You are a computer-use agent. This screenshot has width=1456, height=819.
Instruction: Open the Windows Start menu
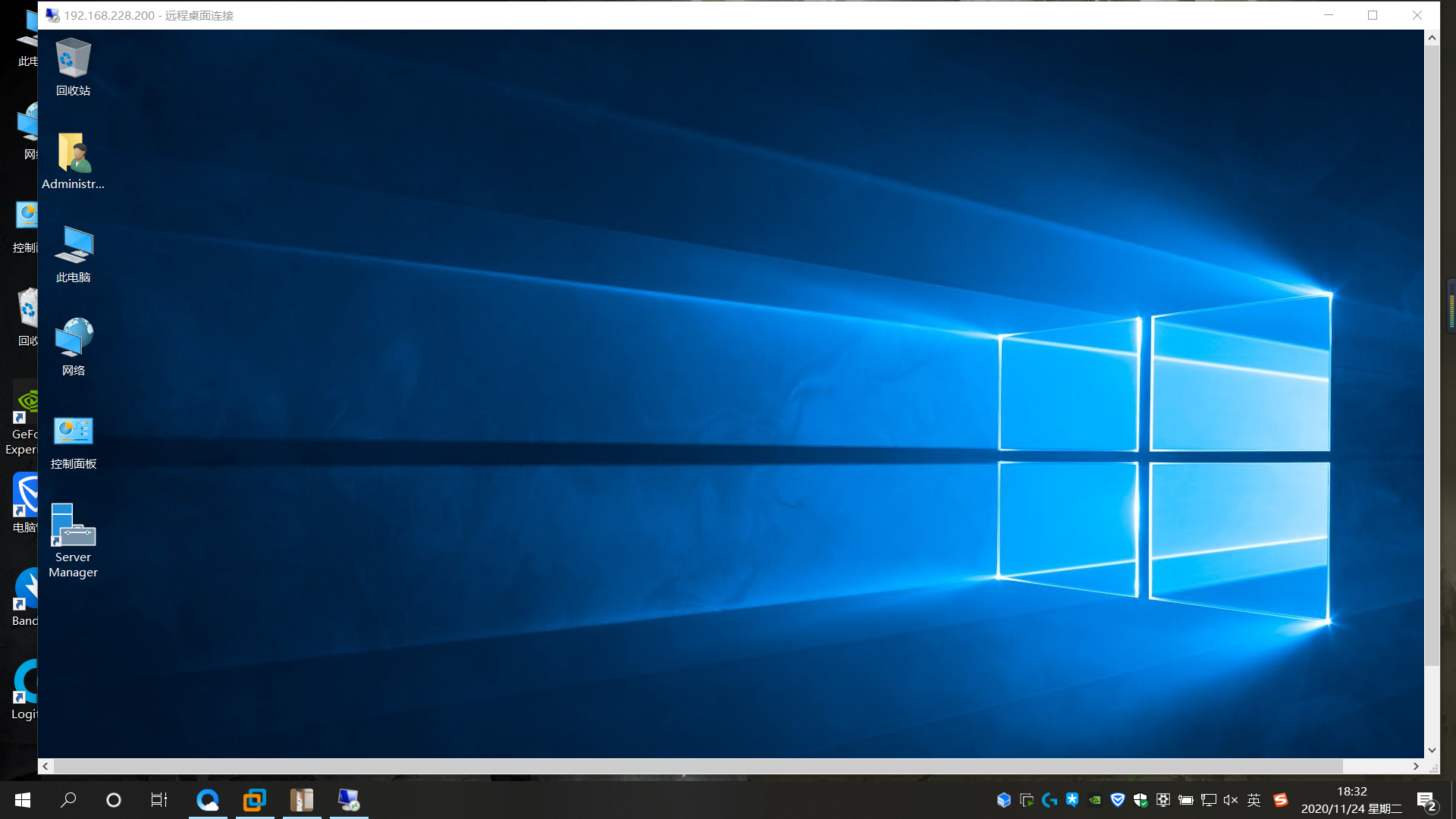coord(23,800)
